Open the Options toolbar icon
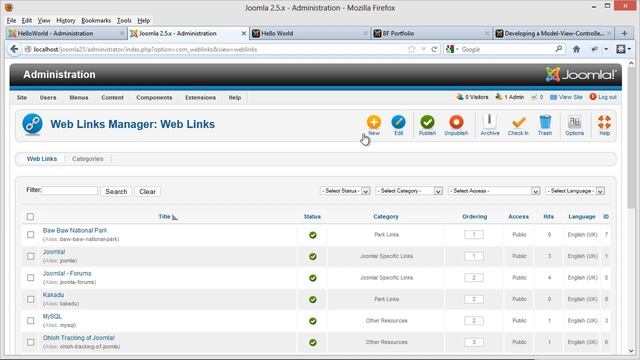 (x=574, y=125)
